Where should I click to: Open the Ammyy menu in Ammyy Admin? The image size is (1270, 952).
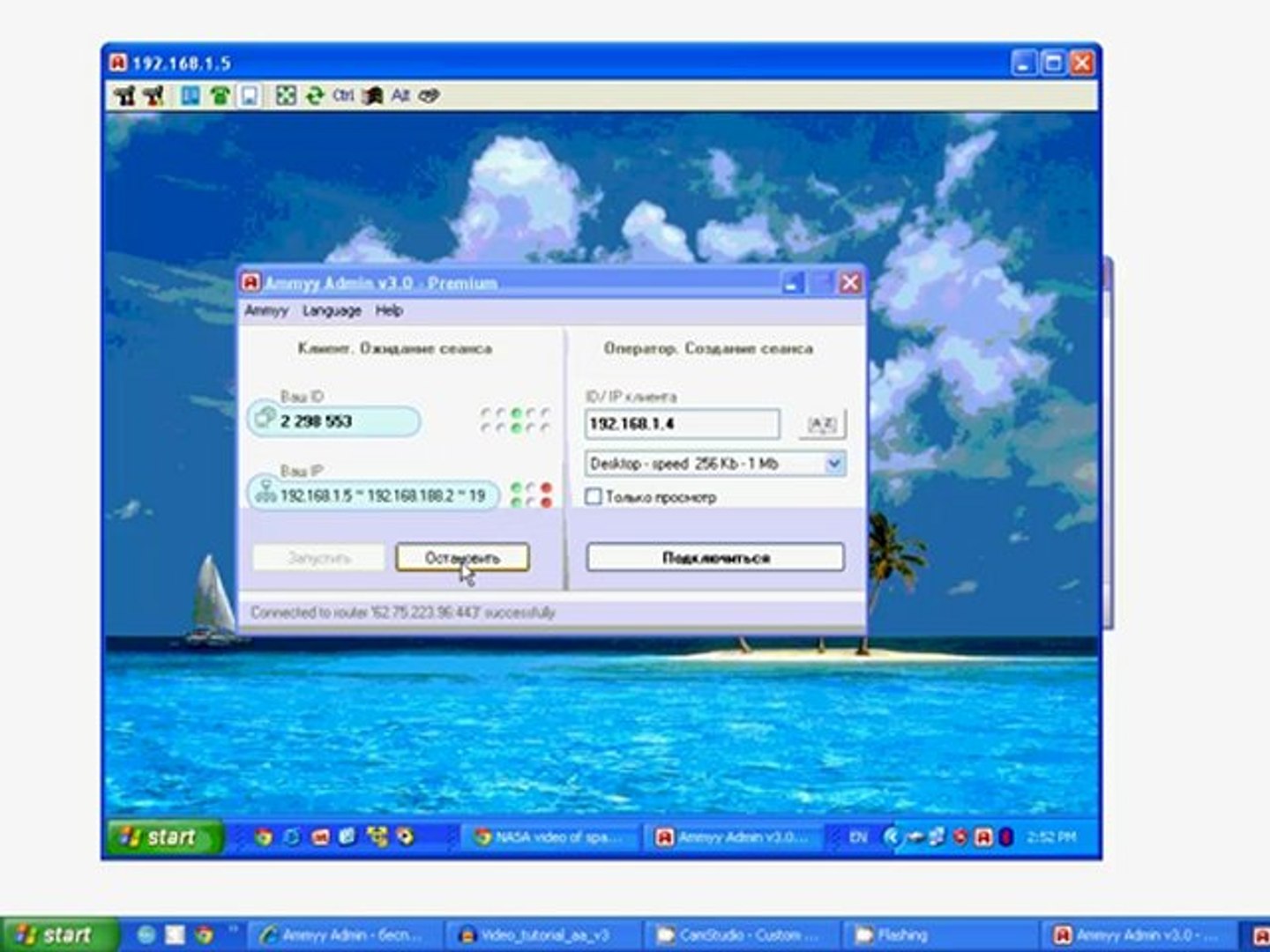pyautogui.click(x=266, y=310)
